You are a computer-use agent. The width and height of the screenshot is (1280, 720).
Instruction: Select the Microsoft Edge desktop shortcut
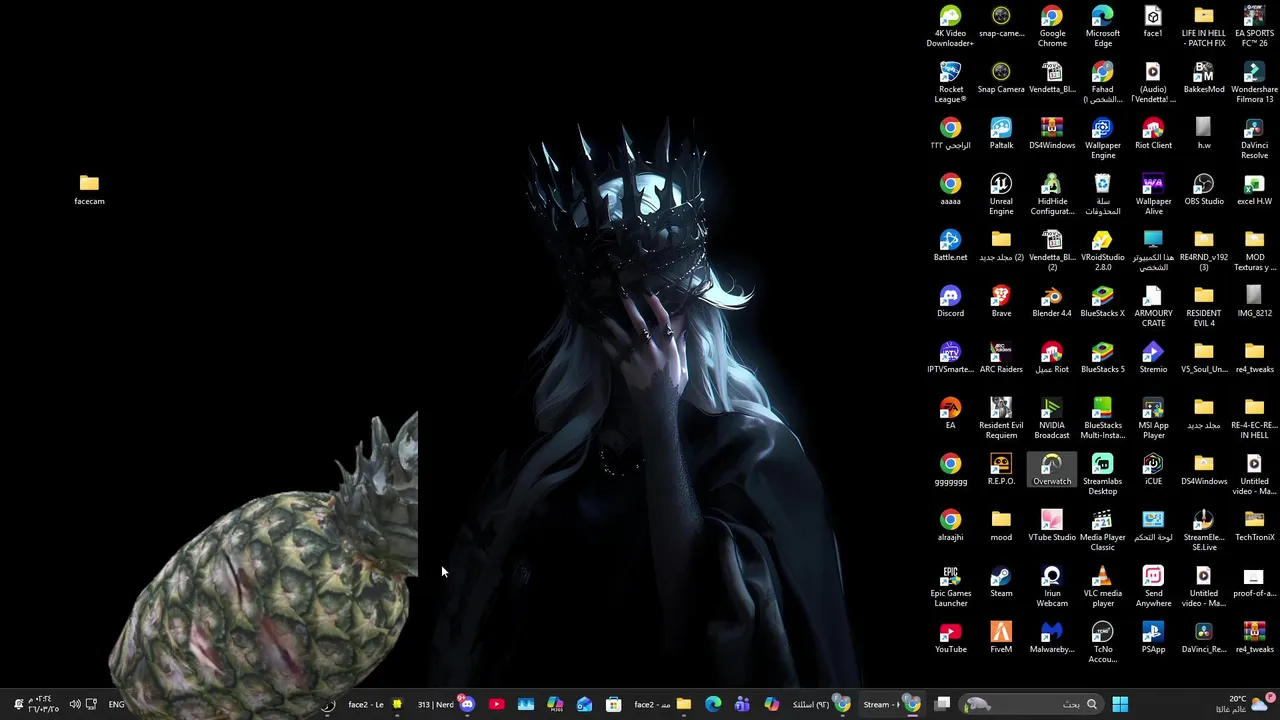coord(1102,26)
